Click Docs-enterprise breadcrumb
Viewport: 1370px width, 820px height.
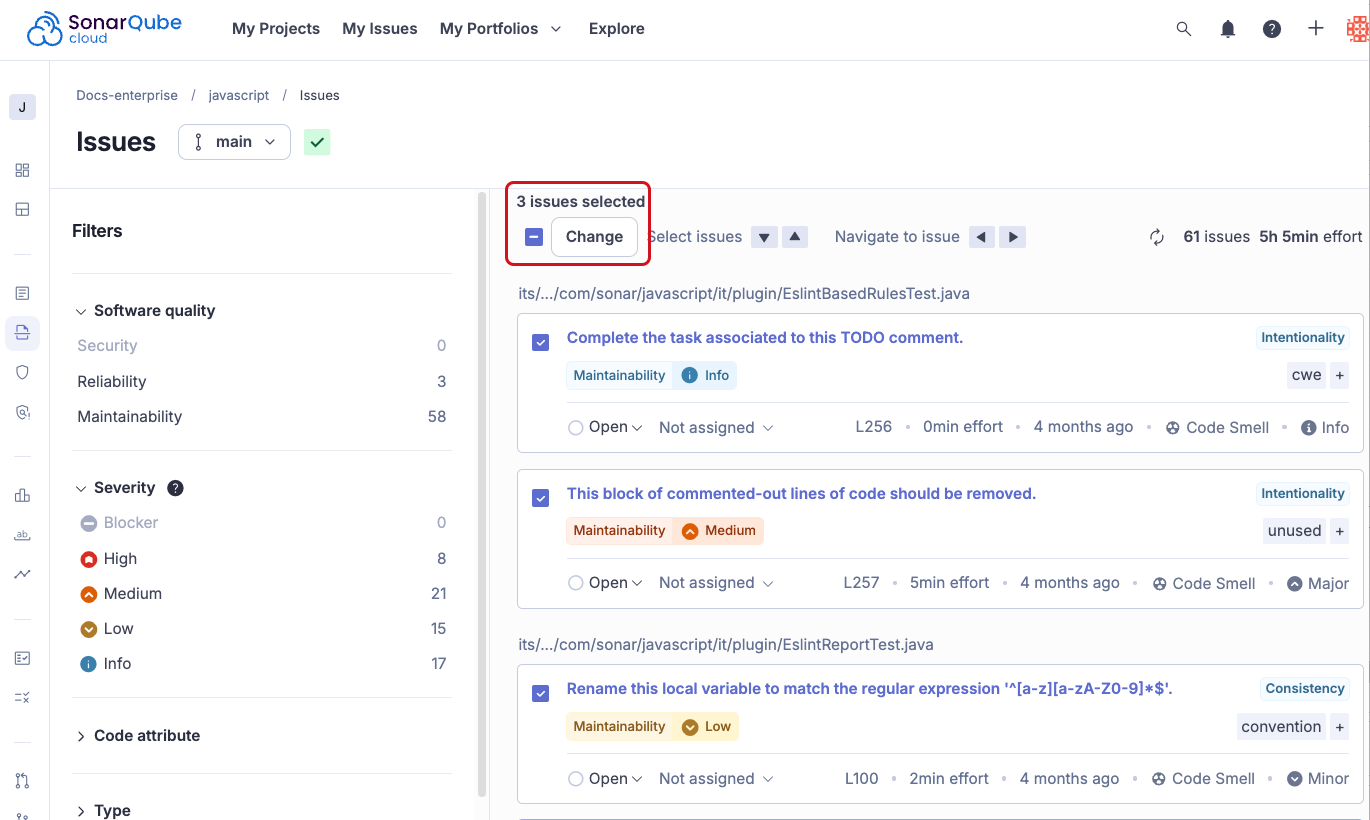pyautogui.click(x=127, y=96)
